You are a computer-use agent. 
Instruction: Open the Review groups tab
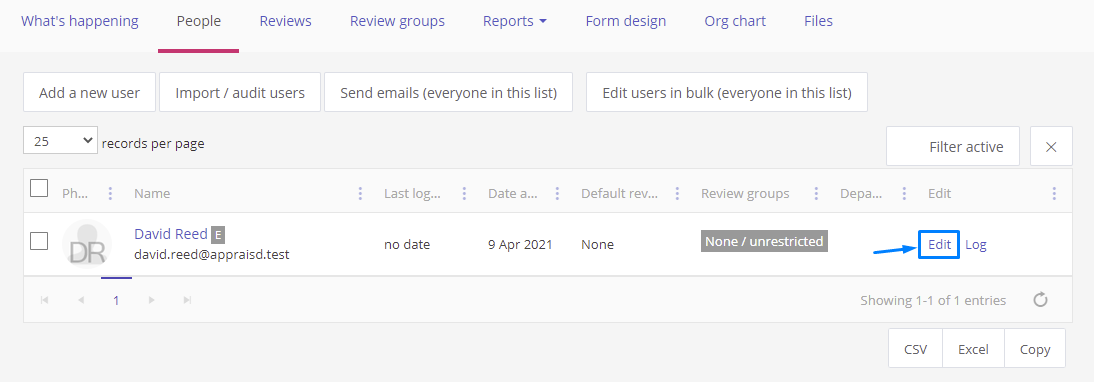[x=397, y=21]
